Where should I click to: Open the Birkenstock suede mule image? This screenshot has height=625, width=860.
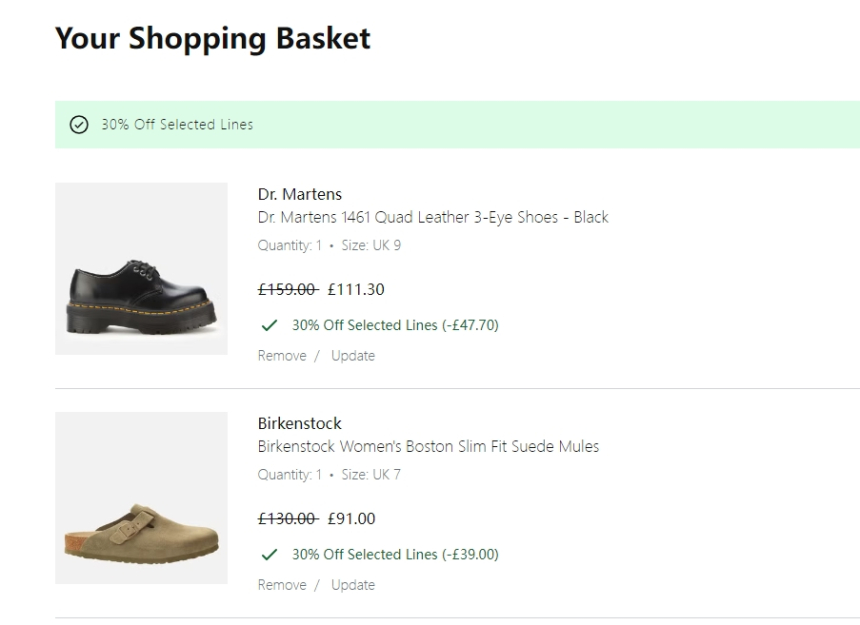pos(141,498)
